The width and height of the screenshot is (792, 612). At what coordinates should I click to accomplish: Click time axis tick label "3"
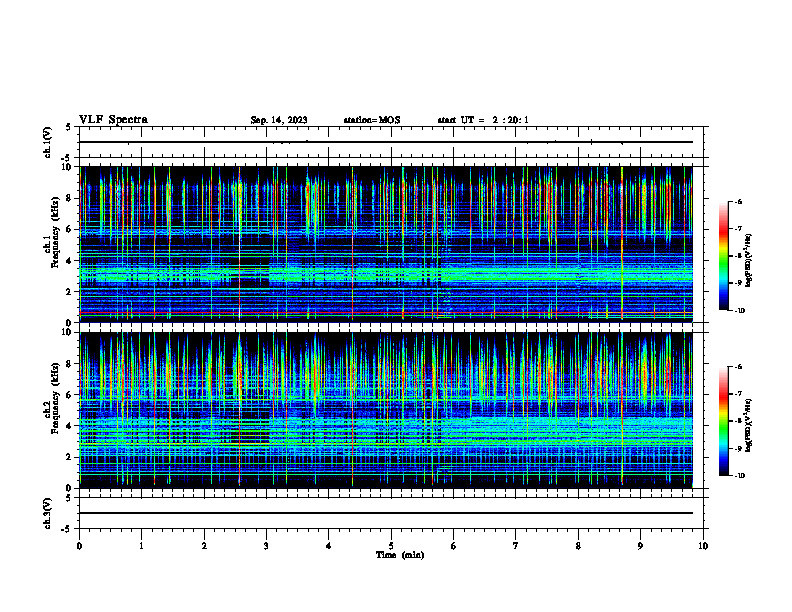coord(266,546)
